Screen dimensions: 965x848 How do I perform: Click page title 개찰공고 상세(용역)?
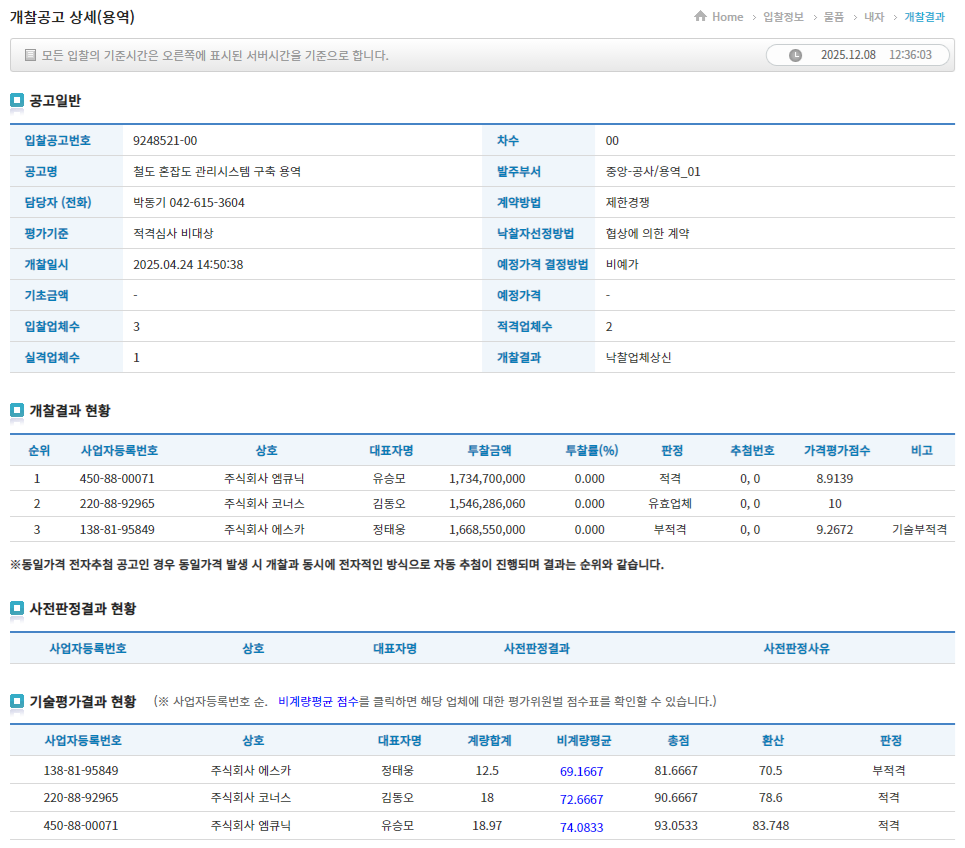pyautogui.click(x=72, y=17)
